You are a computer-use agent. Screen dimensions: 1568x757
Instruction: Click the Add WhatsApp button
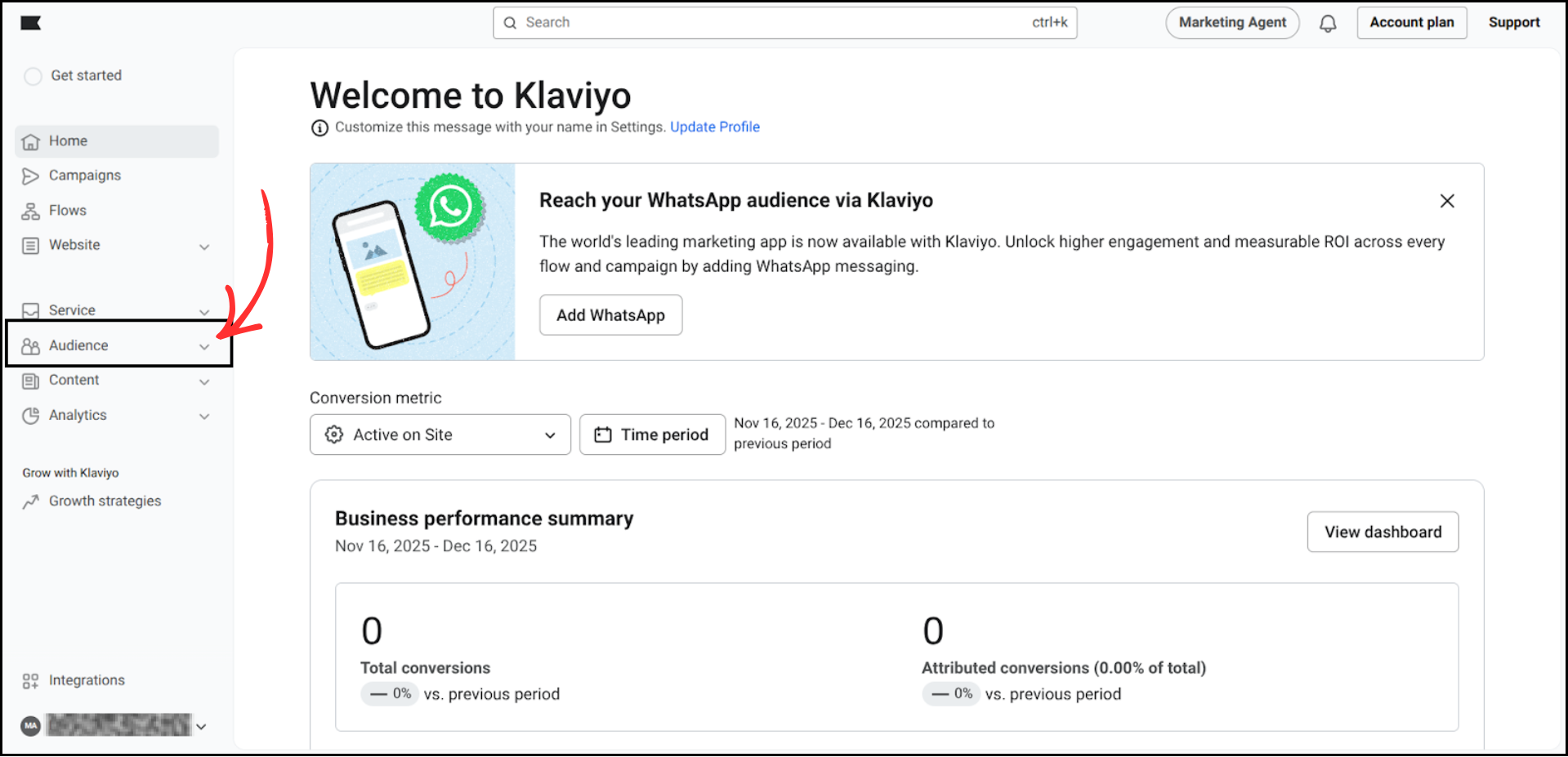(610, 314)
